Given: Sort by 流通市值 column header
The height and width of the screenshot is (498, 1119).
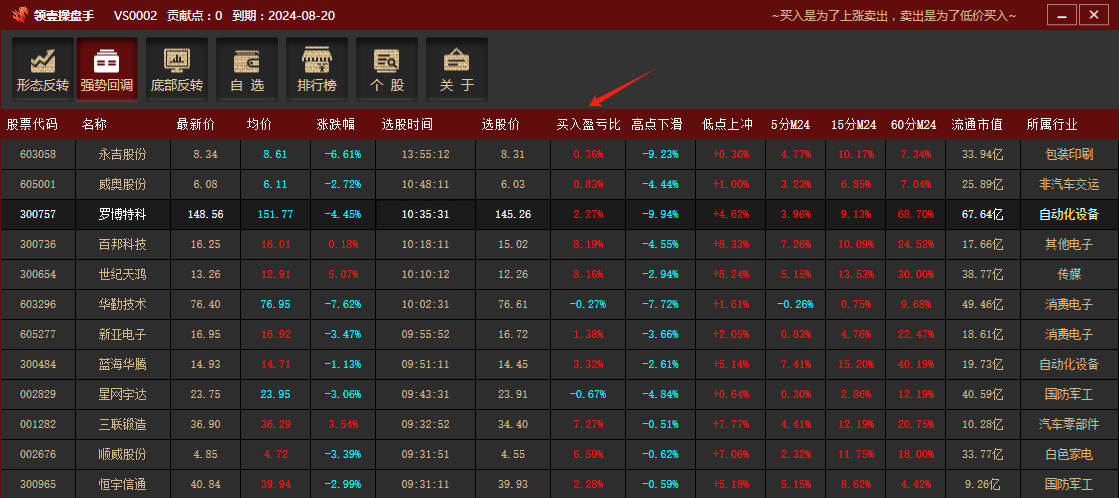Looking at the screenshot, I should point(976,125).
